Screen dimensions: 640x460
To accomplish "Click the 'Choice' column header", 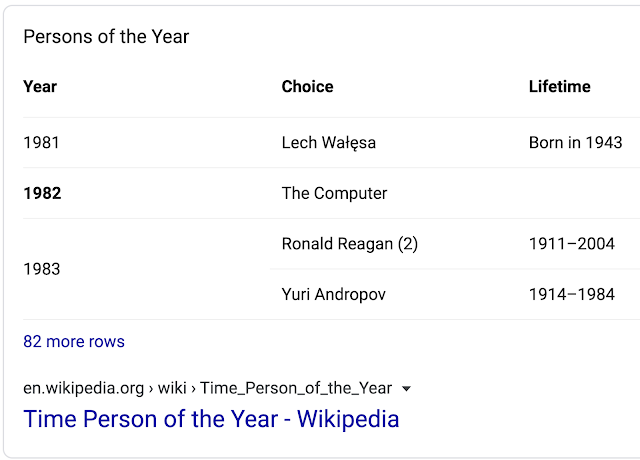I will coord(307,87).
